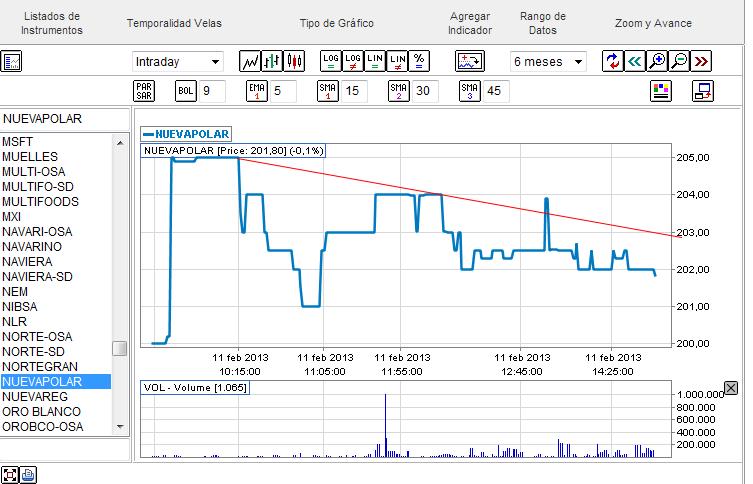Image resolution: width=753 pixels, height=484 pixels.
Task: Click the NUEVAPOLAR price info label
Action: click(233, 151)
